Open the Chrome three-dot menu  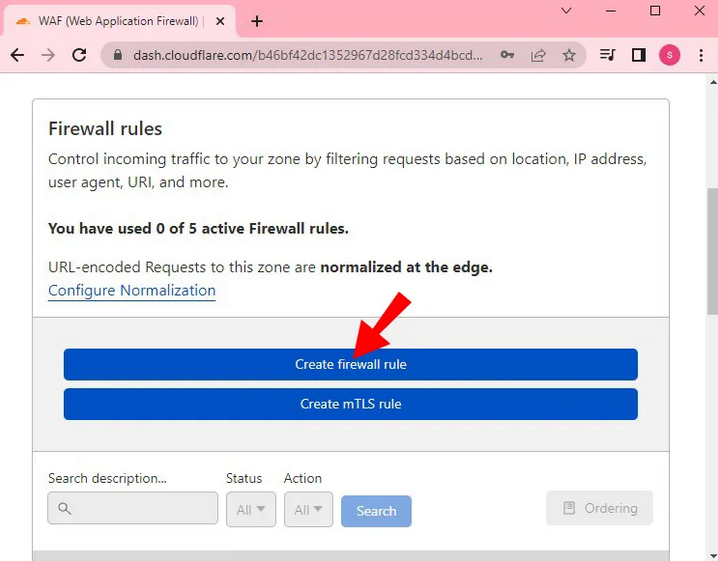[x=699, y=56]
